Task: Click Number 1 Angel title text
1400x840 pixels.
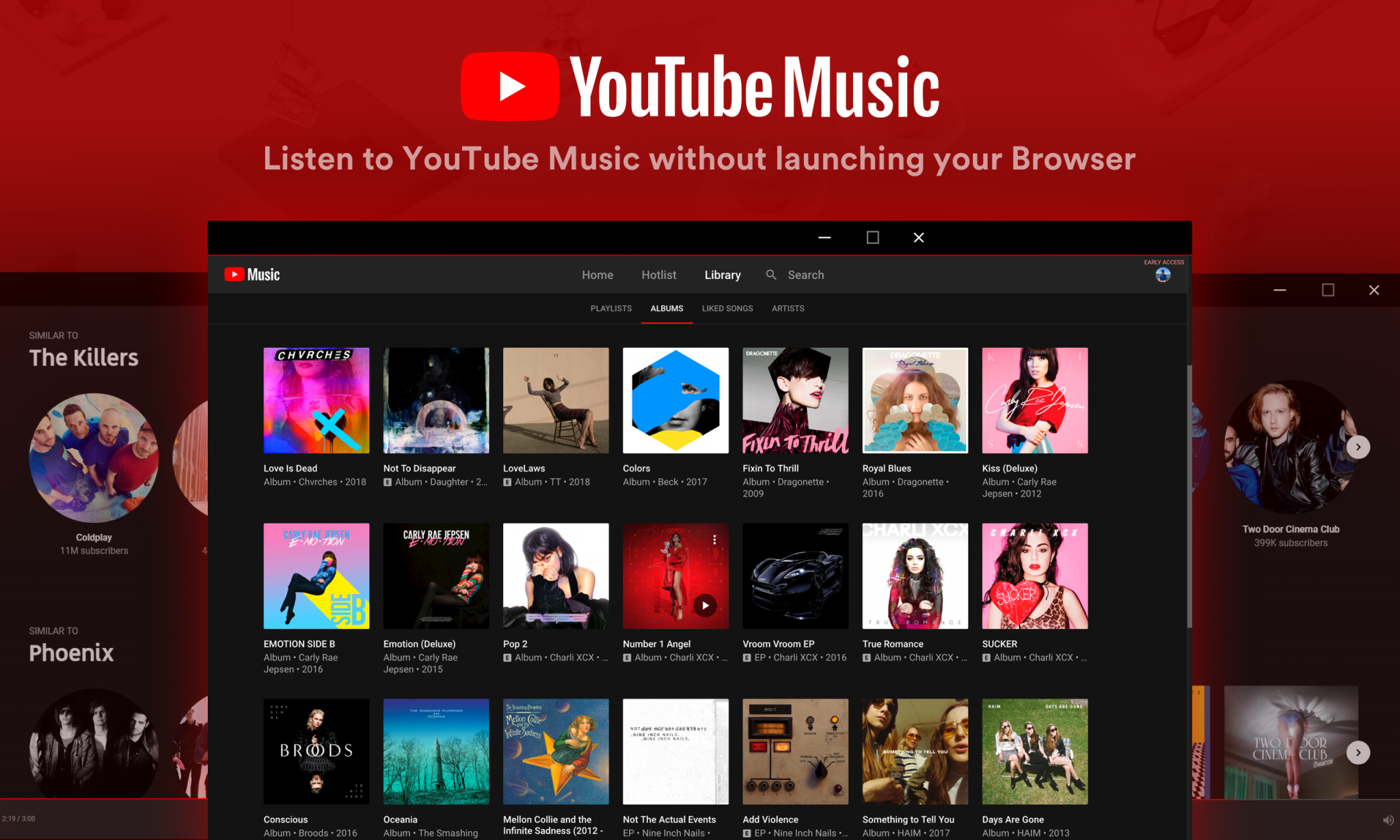Action: pyautogui.click(x=656, y=644)
